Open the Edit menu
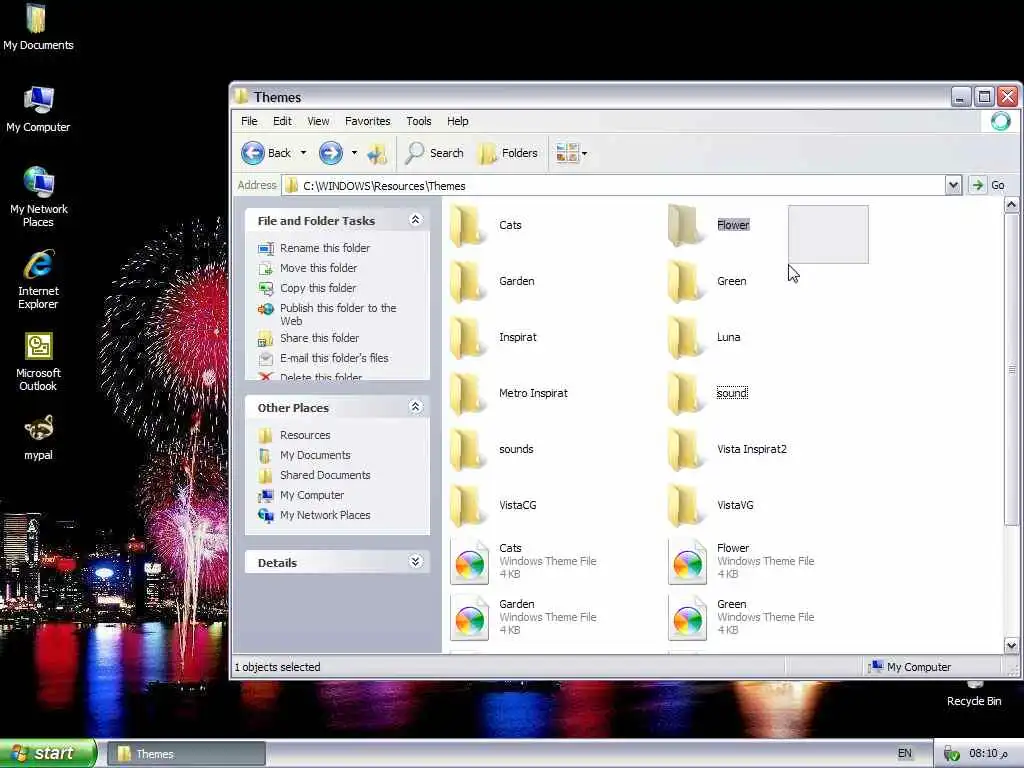Screen dimensions: 1024x768 tap(282, 121)
